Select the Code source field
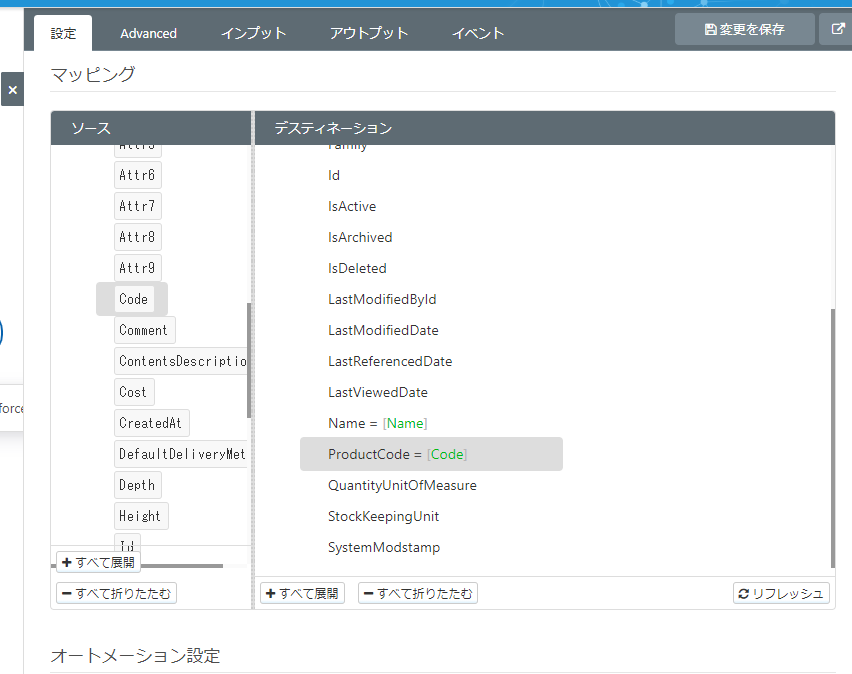This screenshot has height=674, width=852. click(x=133, y=299)
